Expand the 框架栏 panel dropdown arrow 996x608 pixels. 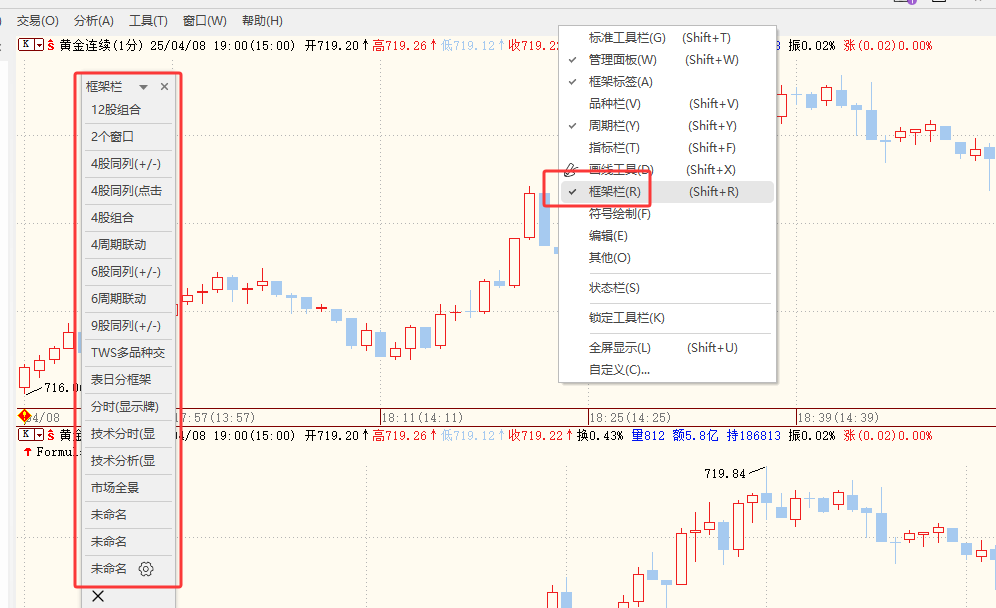[144, 87]
